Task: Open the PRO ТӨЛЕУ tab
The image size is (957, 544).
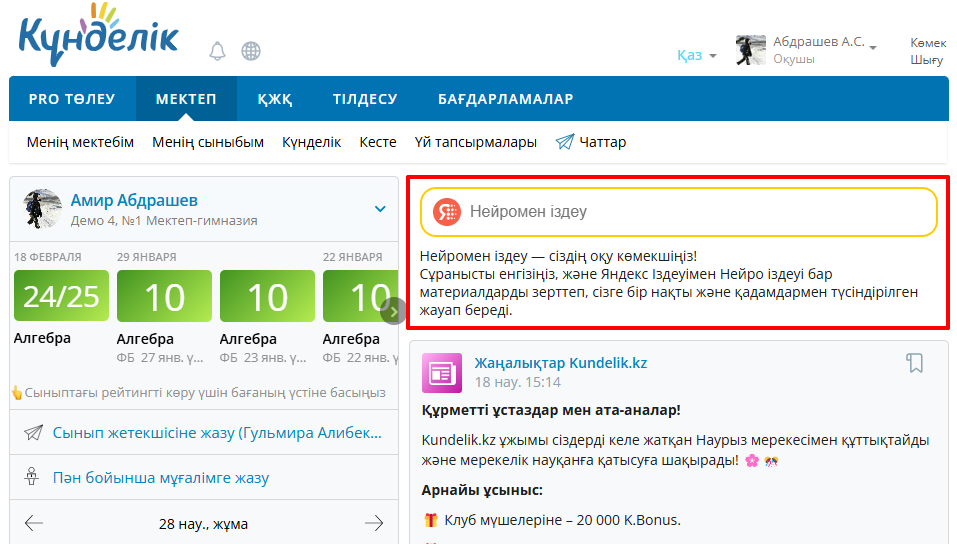Action: 72,99
